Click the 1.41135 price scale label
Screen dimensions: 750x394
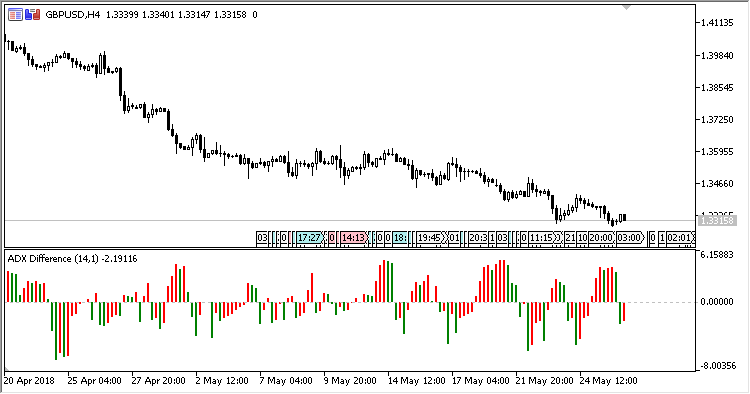tap(717, 23)
